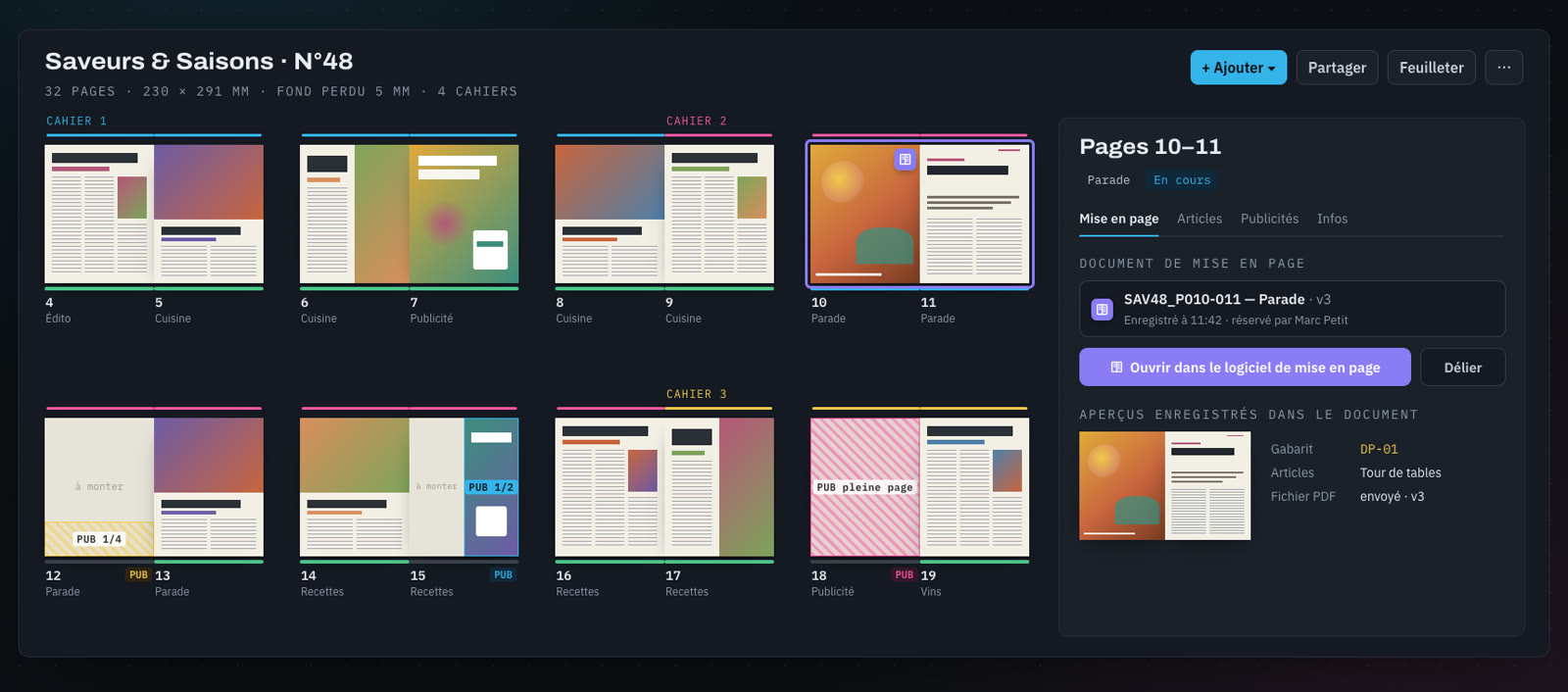Screen dimensions: 1568x692
Task: Click the Partager button
Action: click(x=1337, y=68)
